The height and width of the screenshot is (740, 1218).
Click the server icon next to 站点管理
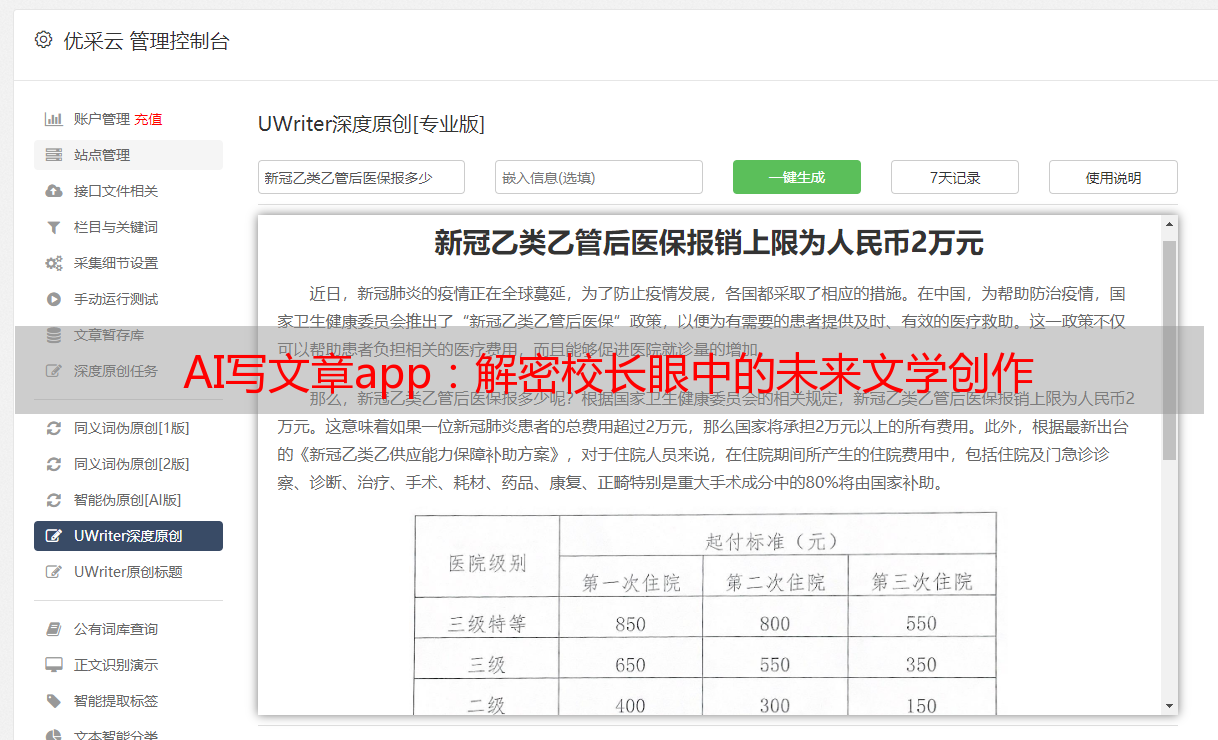click(x=53, y=155)
